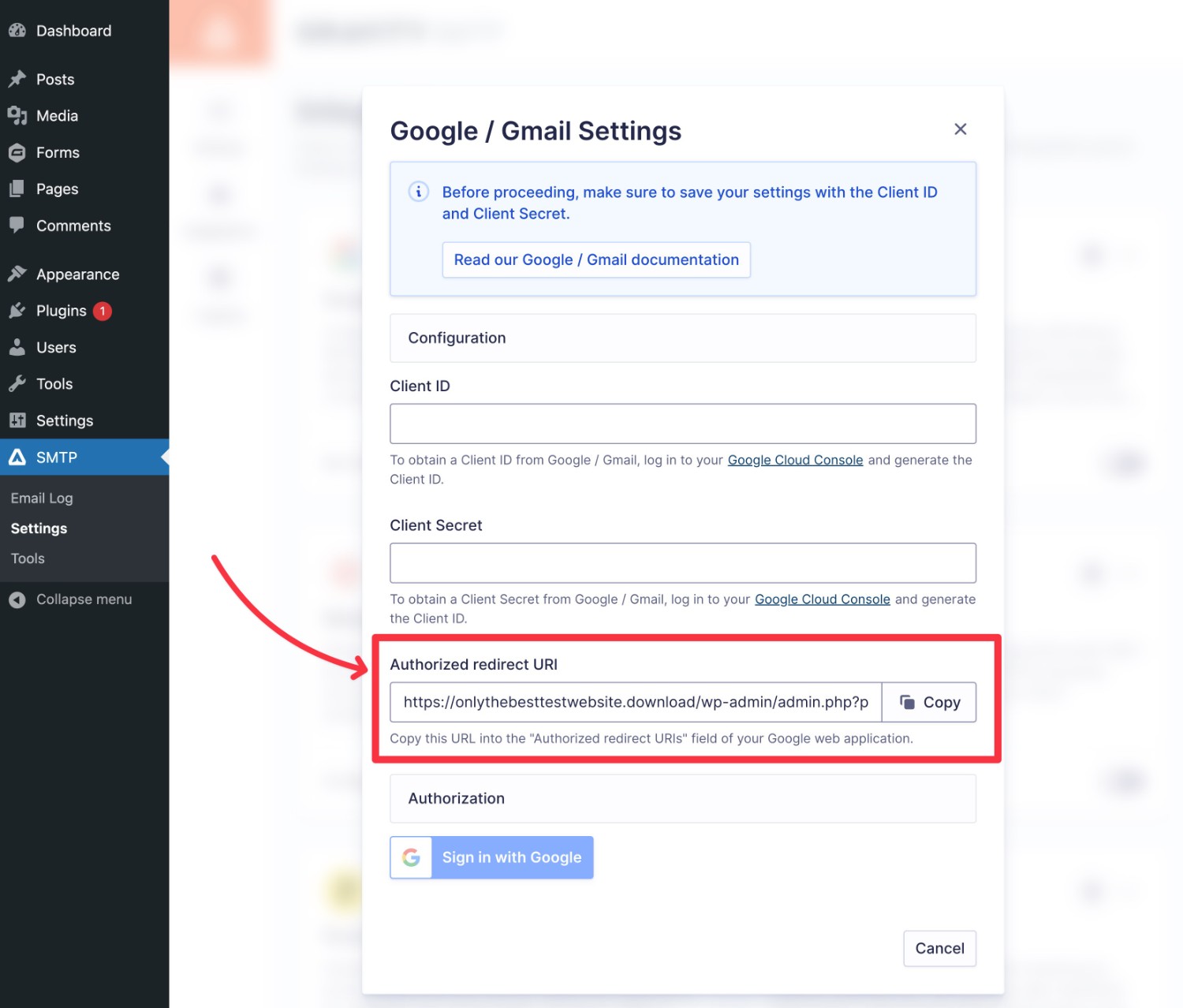
Task: Select the SMTP menu item
Action: (x=84, y=457)
